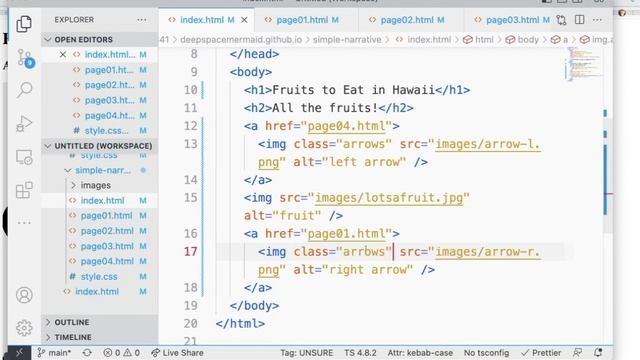This screenshot has width=640, height=360.
Task: Expand the images folder
Action: click(96, 185)
